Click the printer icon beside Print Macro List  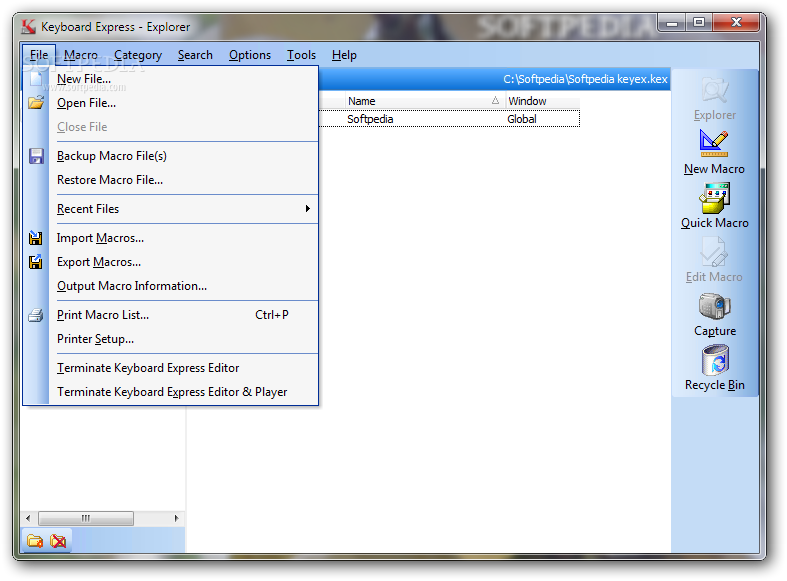36,315
